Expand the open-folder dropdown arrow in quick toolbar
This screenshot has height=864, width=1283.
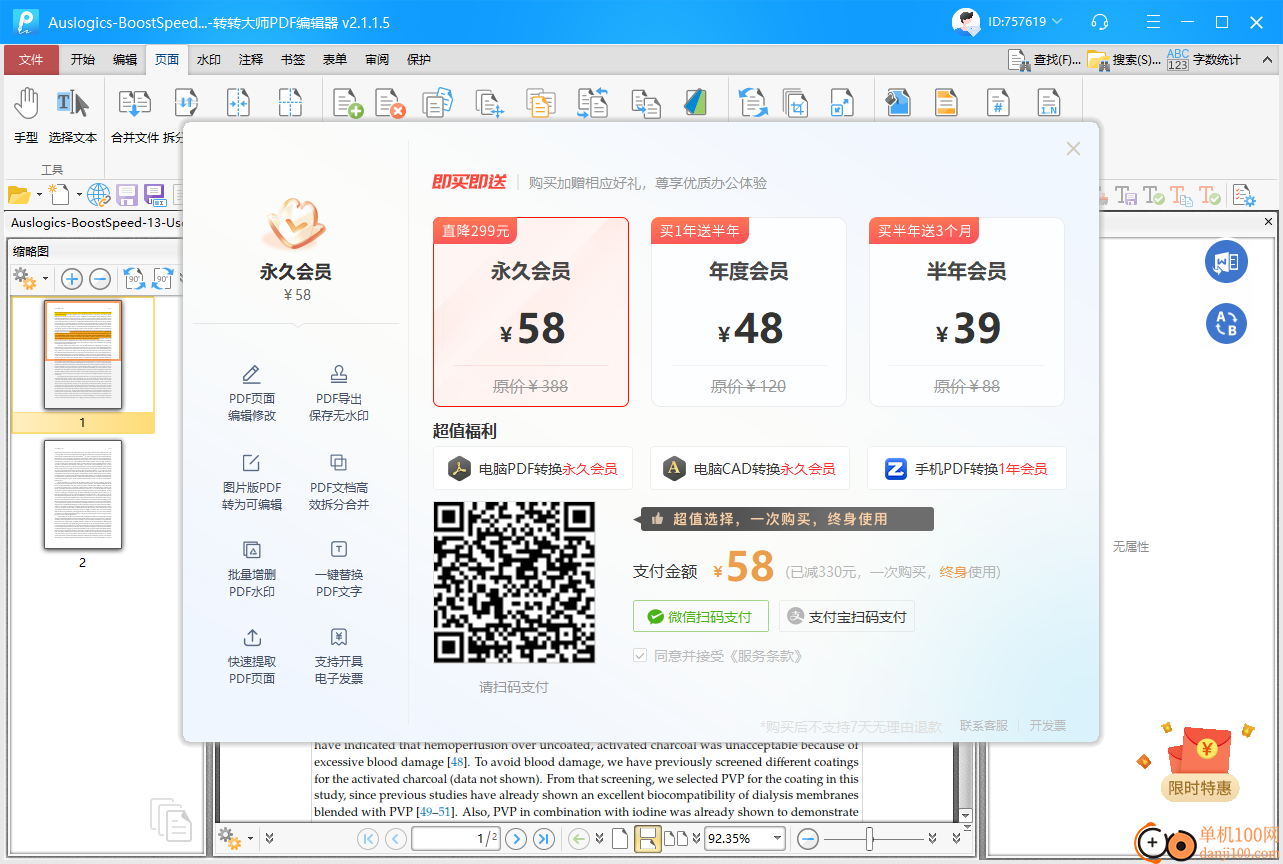[x=39, y=195]
